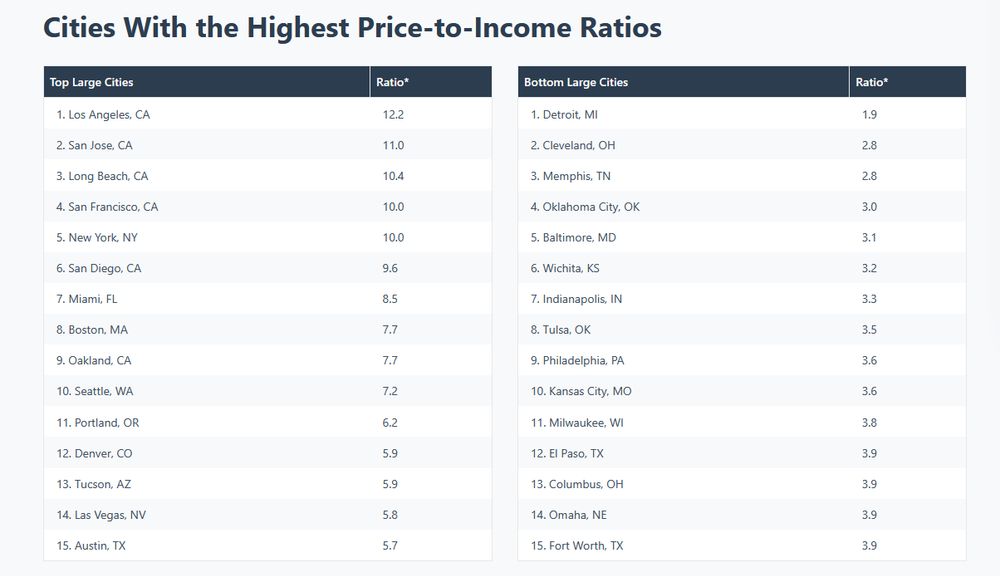Click '15. Fort Worth, TX' row

pos(742,545)
